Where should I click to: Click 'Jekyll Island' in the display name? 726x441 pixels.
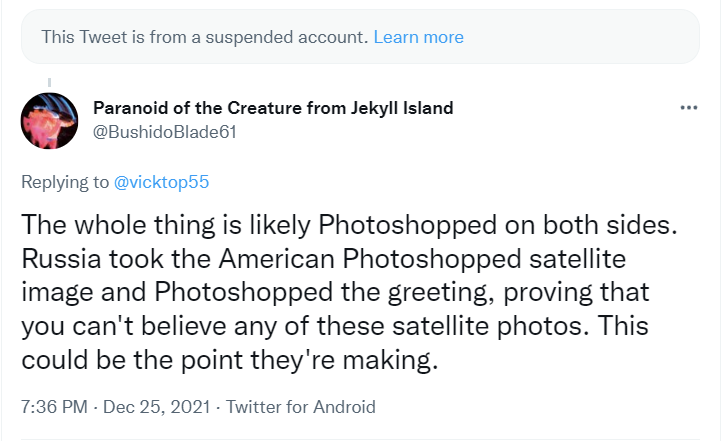click(410, 108)
